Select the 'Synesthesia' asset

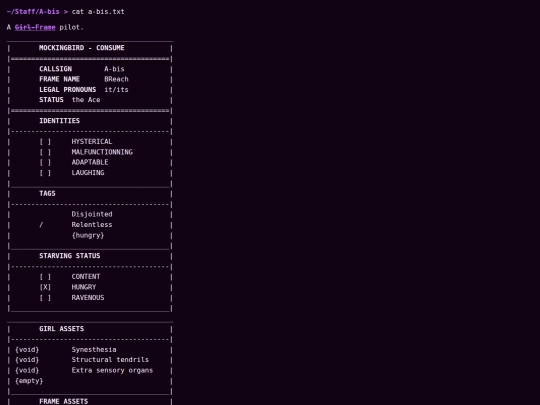[94, 350]
